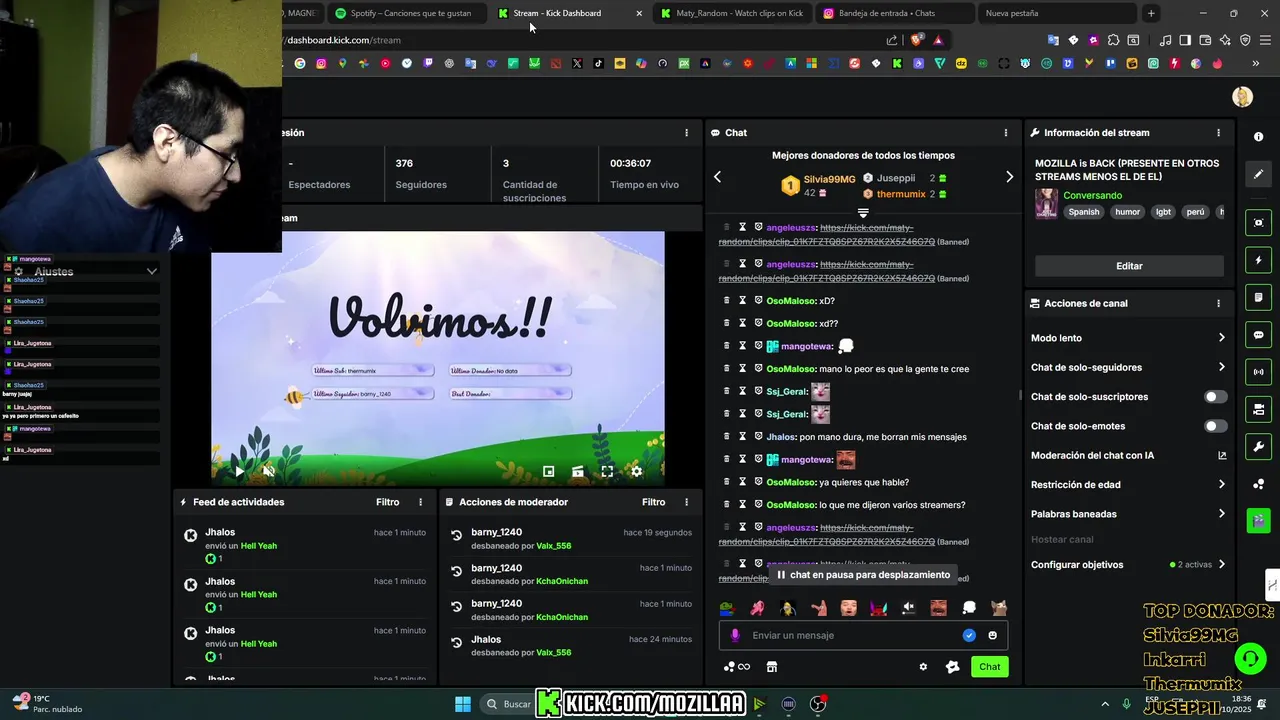Toggle theater mode in stream preview
Image resolution: width=1280 pixels, height=720 pixels.
coord(577,471)
